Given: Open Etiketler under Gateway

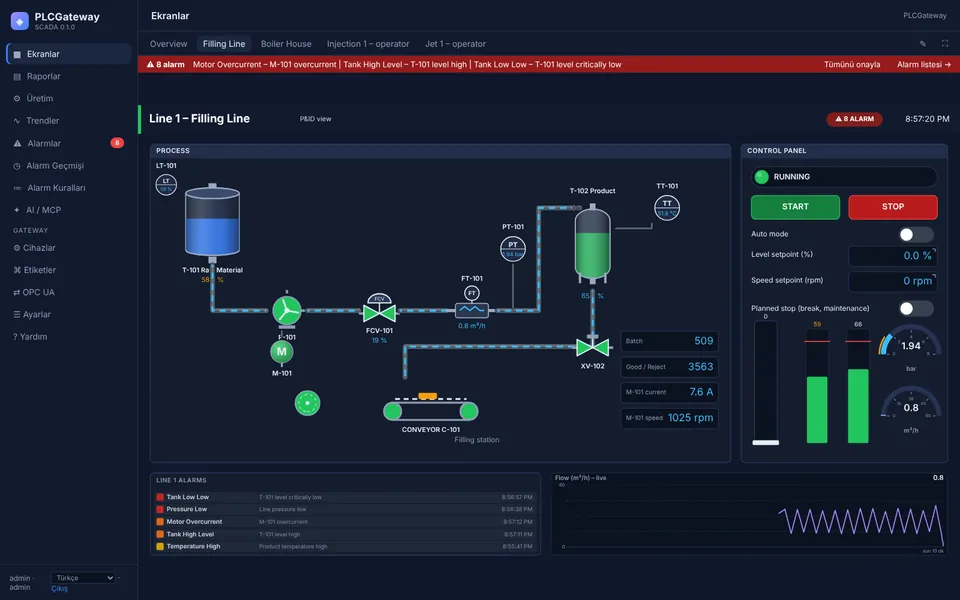Looking at the screenshot, I should [69, 270].
